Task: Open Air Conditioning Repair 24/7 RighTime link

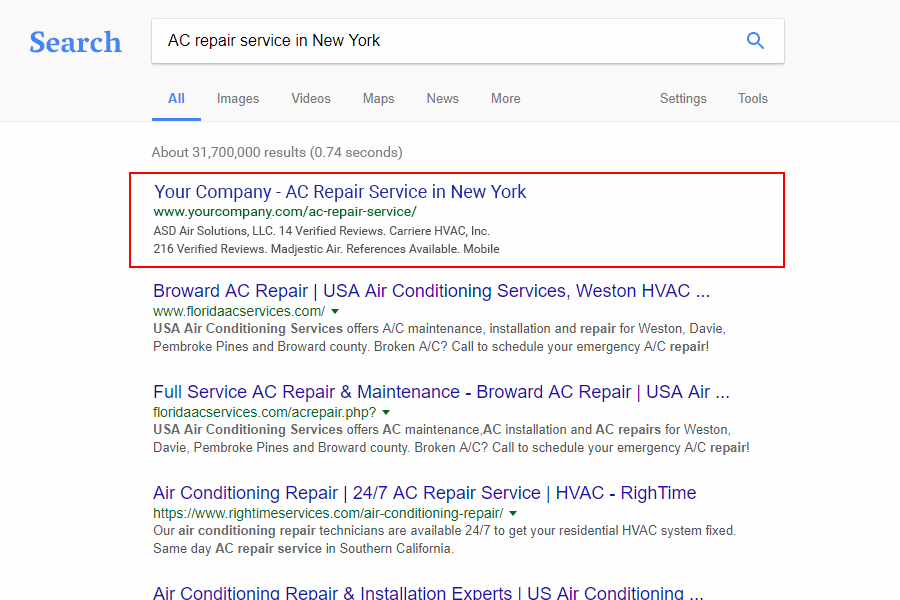Action: pos(424,493)
